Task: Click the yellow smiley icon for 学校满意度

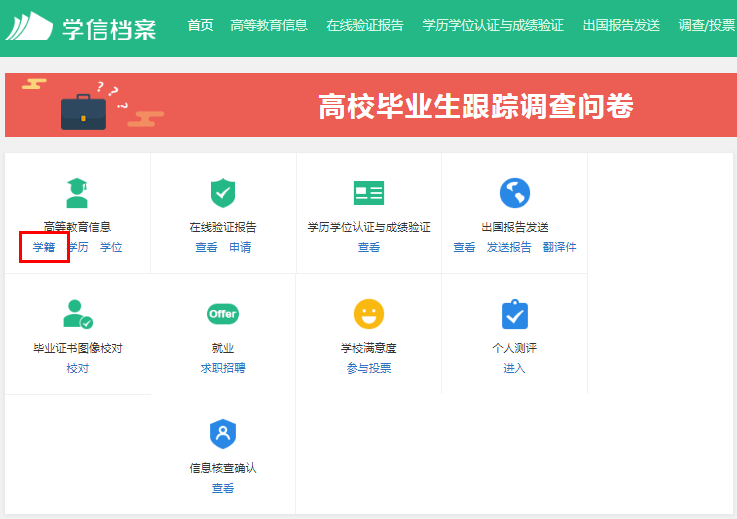Action: (x=368, y=314)
